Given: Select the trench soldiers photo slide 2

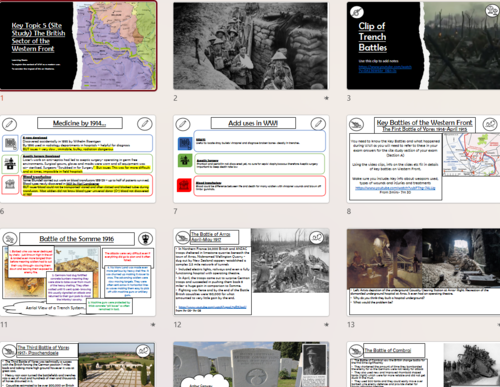Looking at the screenshot, I should click(251, 46).
